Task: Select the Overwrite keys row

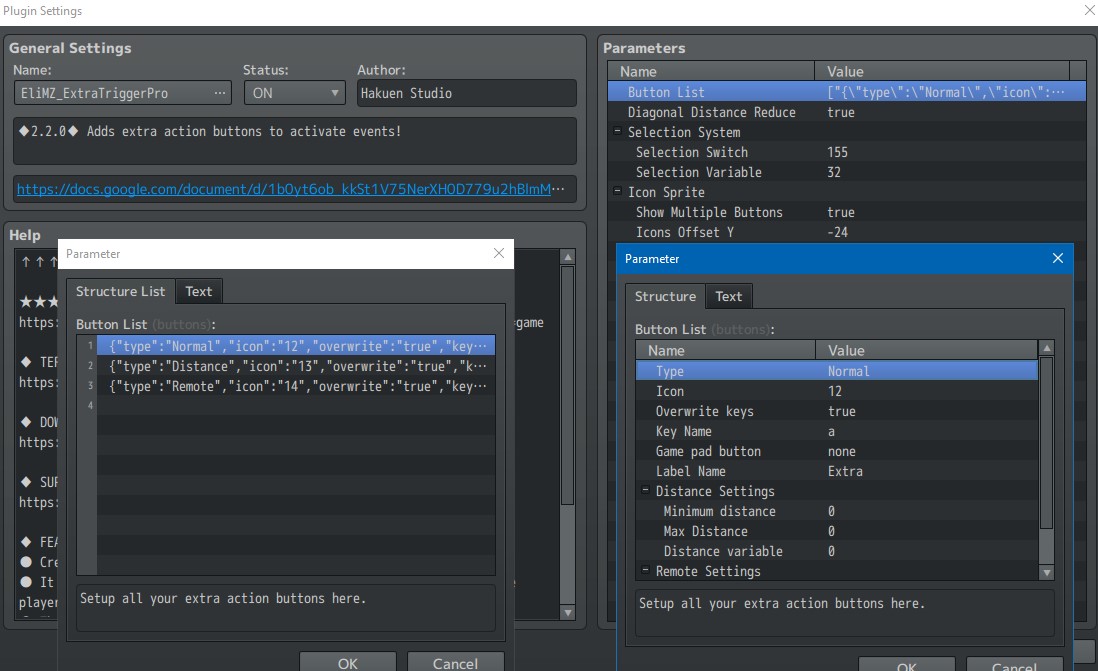Action: (x=837, y=411)
